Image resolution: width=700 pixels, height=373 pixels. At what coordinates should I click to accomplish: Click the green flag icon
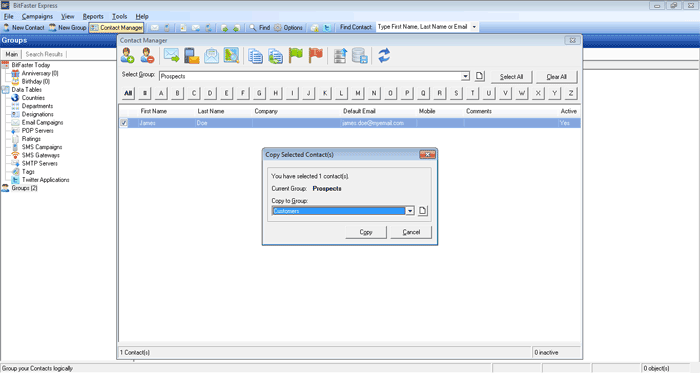tap(296, 56)
